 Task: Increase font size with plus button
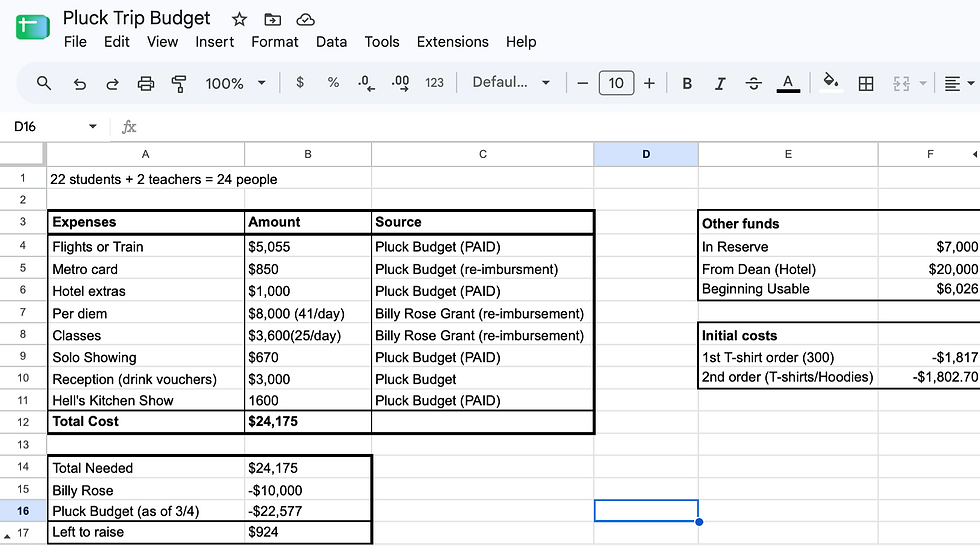pos(649,83)
